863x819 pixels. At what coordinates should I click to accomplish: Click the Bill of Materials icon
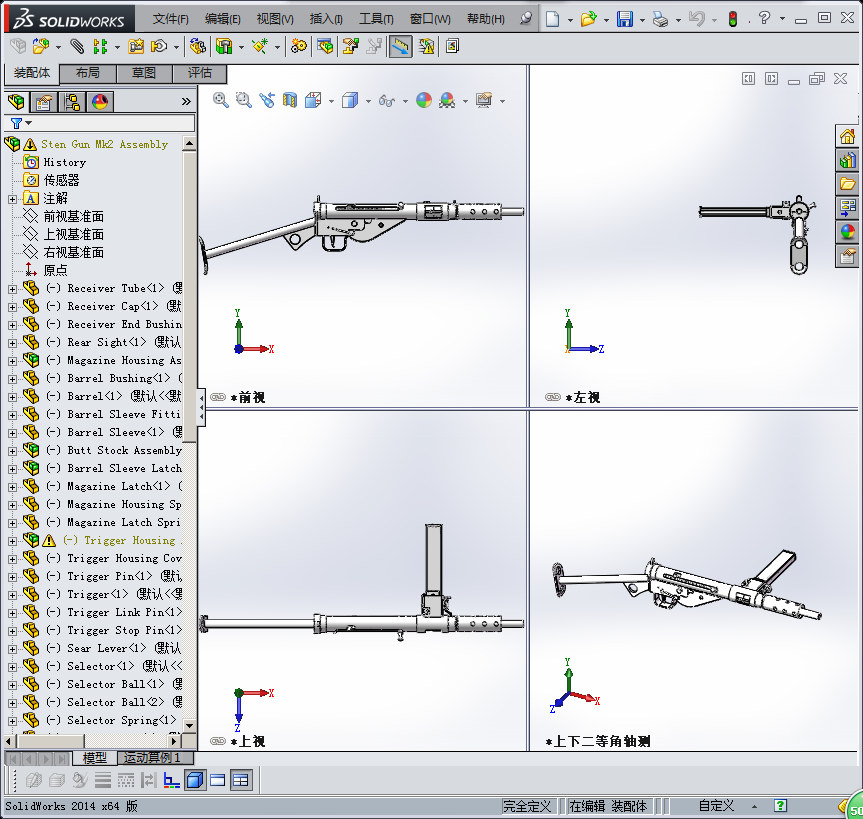325,46
